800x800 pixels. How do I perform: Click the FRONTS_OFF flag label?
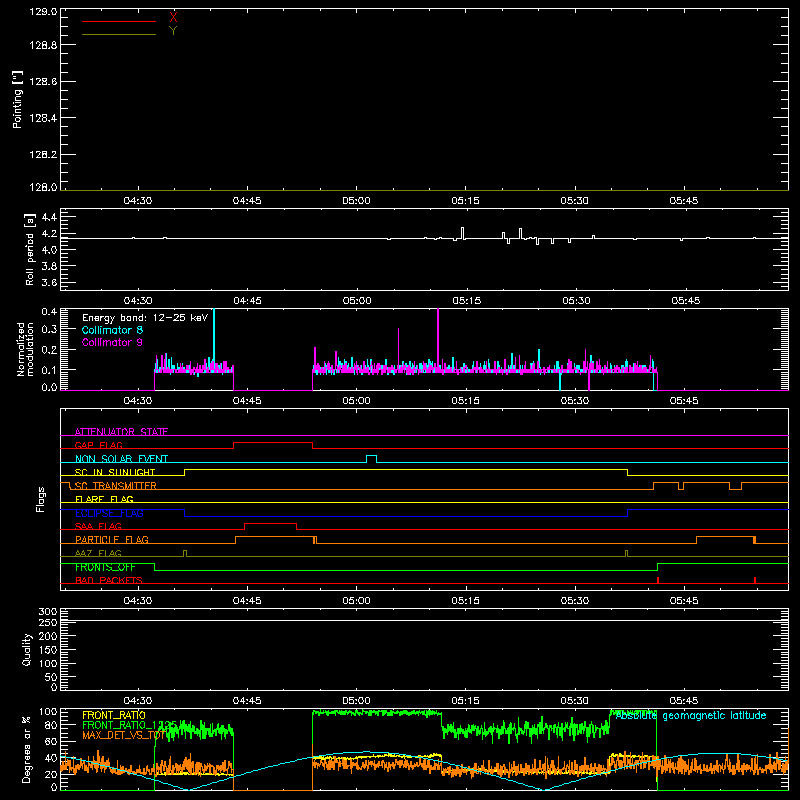tap(105, 567)
